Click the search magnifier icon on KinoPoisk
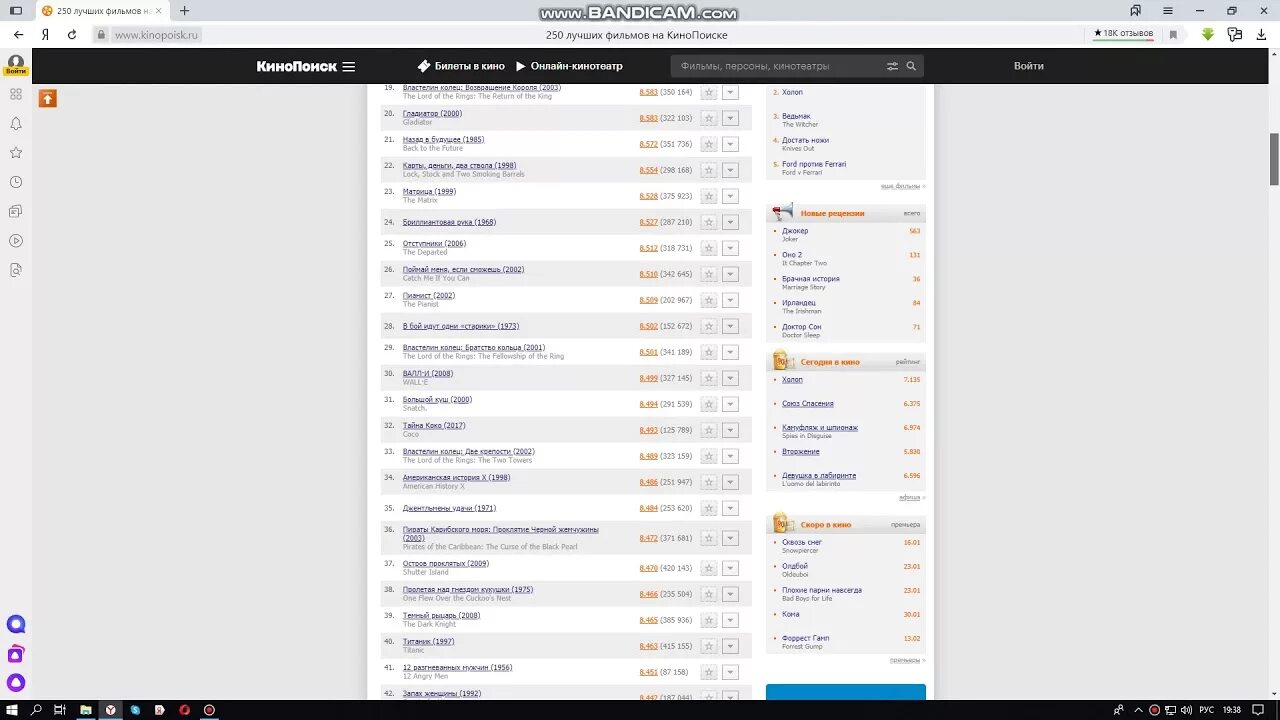Screen dimensions: 1280x720 [911, 66]
